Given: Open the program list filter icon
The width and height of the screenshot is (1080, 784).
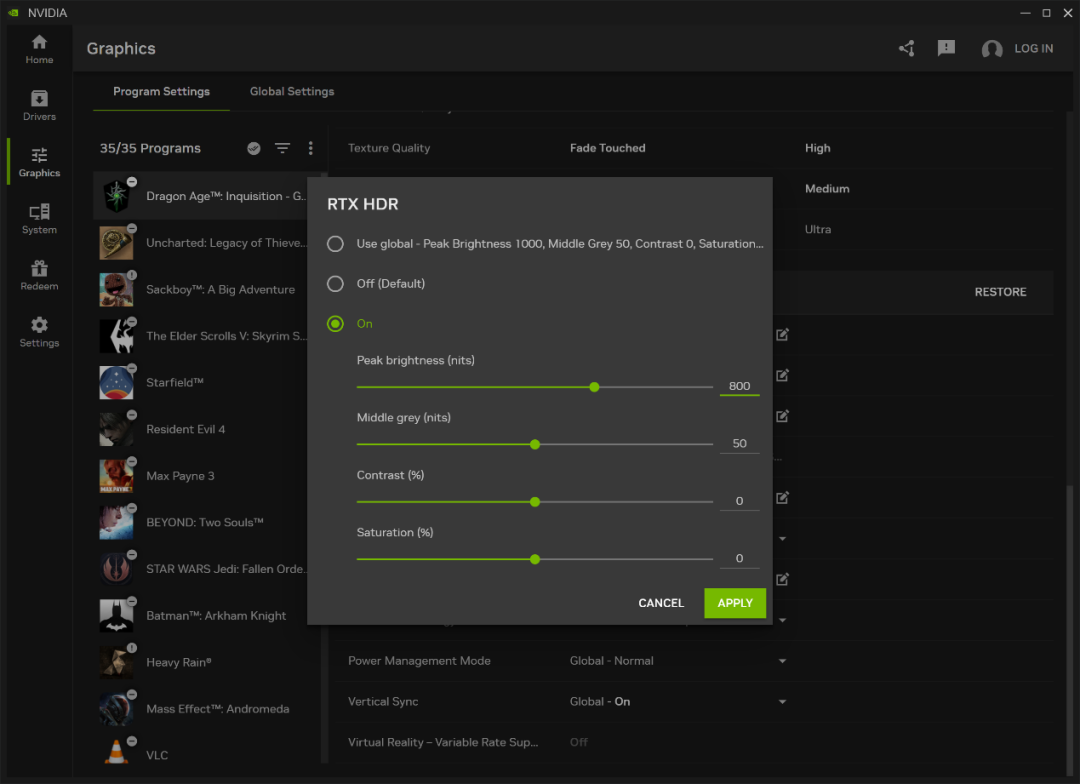Looking at the screenshot, I should [x=283, y=148].
